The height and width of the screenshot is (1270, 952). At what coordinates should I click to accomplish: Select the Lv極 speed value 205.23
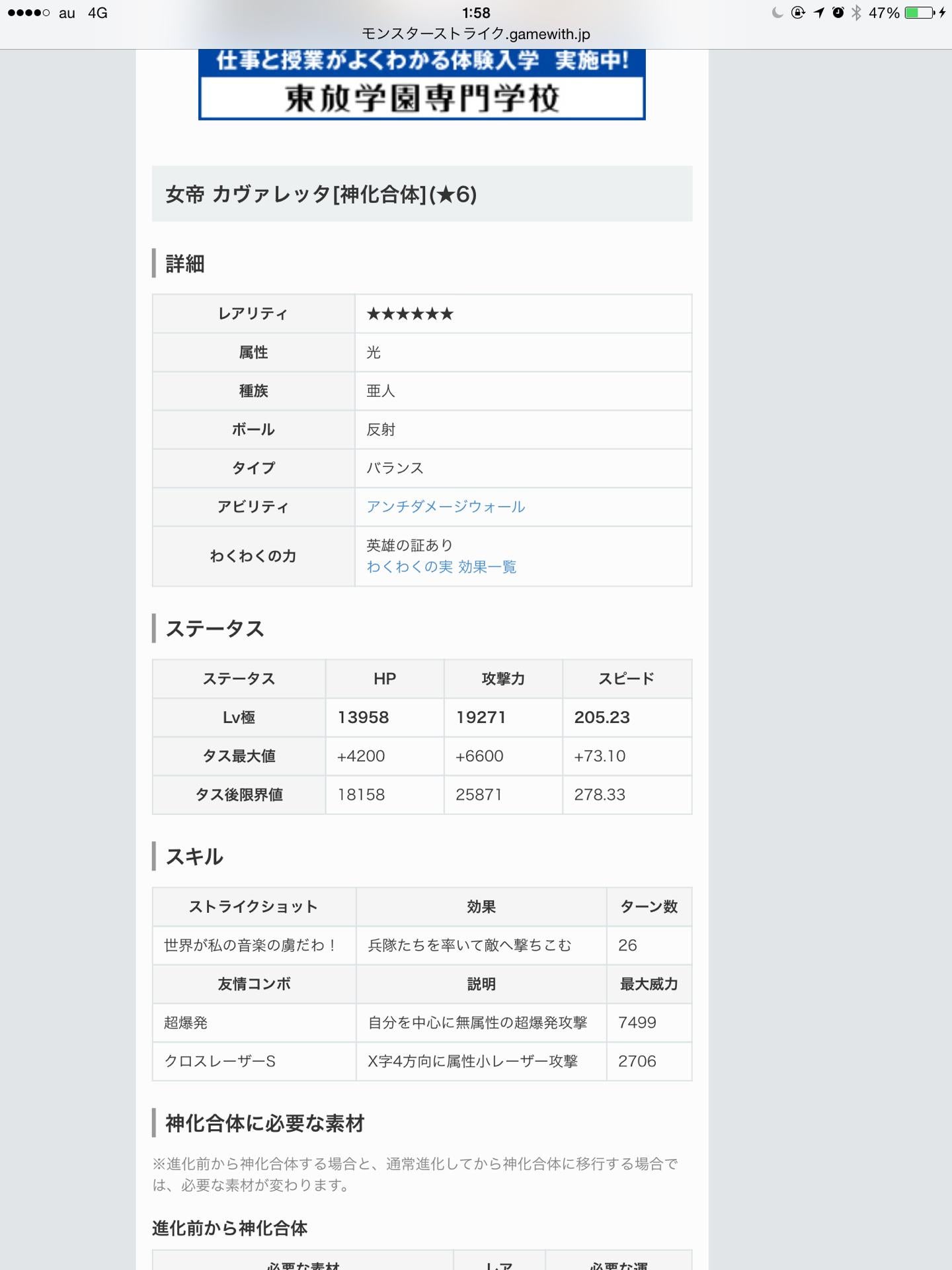click(x=602, y=717)
